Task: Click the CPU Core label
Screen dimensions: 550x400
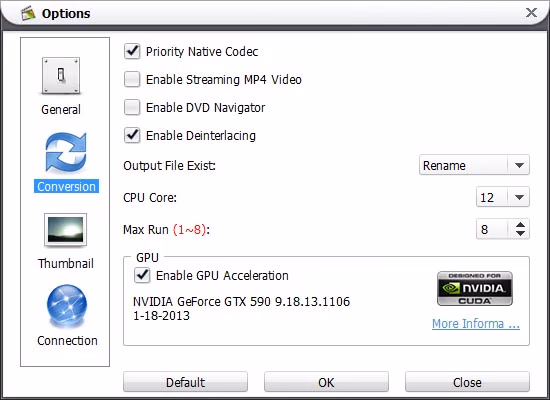Action: [150, 198]
